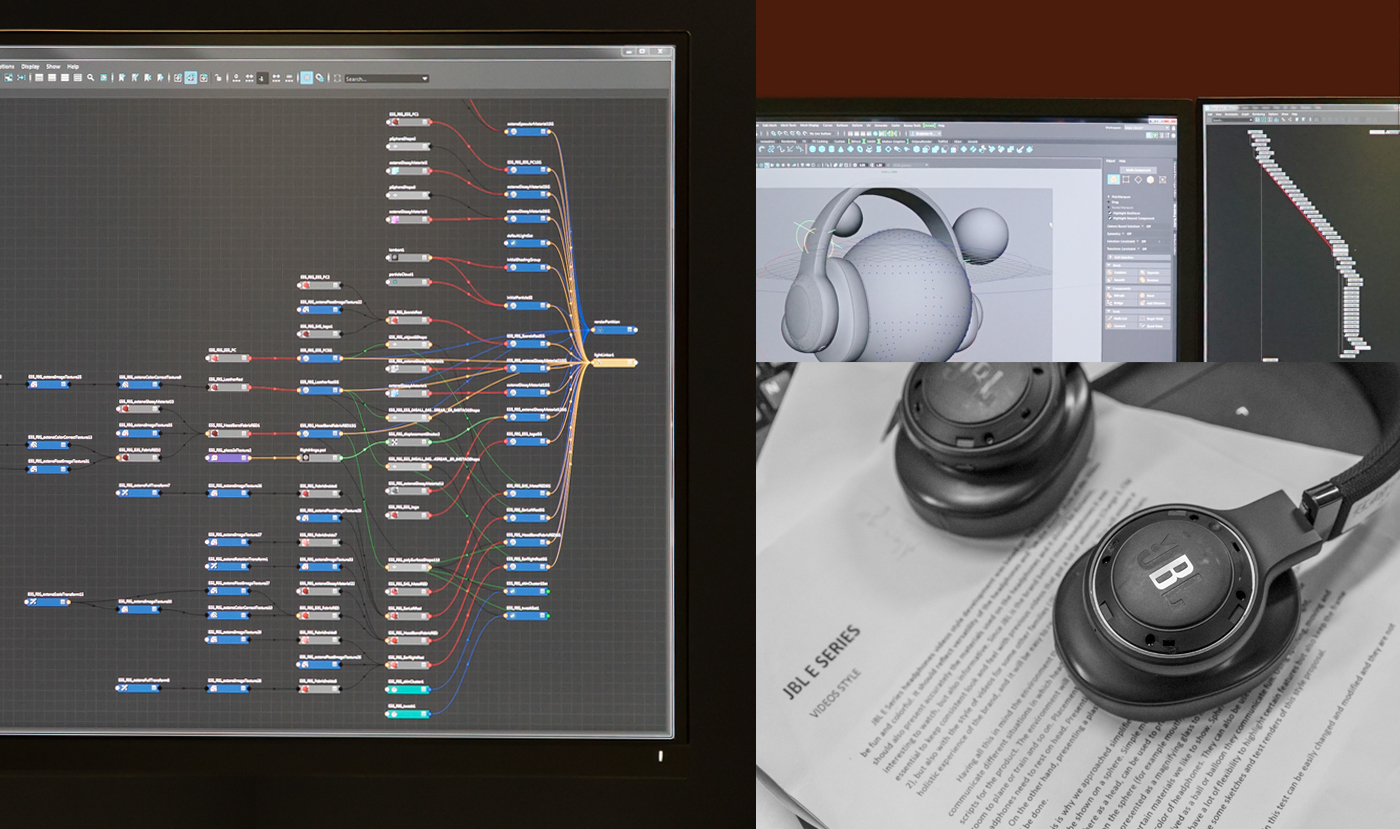Screen dimensions: 1400x829
Task: Open the Workspace dropdown in Maya
Action: pyautogui.click(x=1148, y=127)
